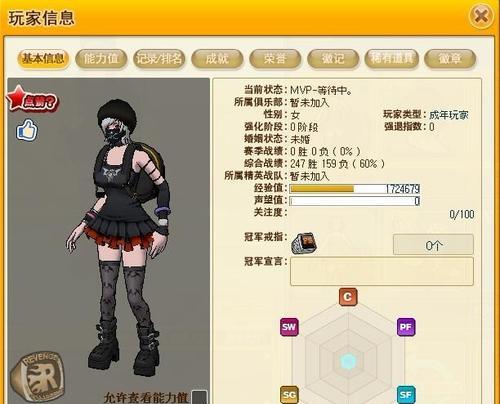Switch to the 成就 tab
500x404 pixels.
(217, 59)
